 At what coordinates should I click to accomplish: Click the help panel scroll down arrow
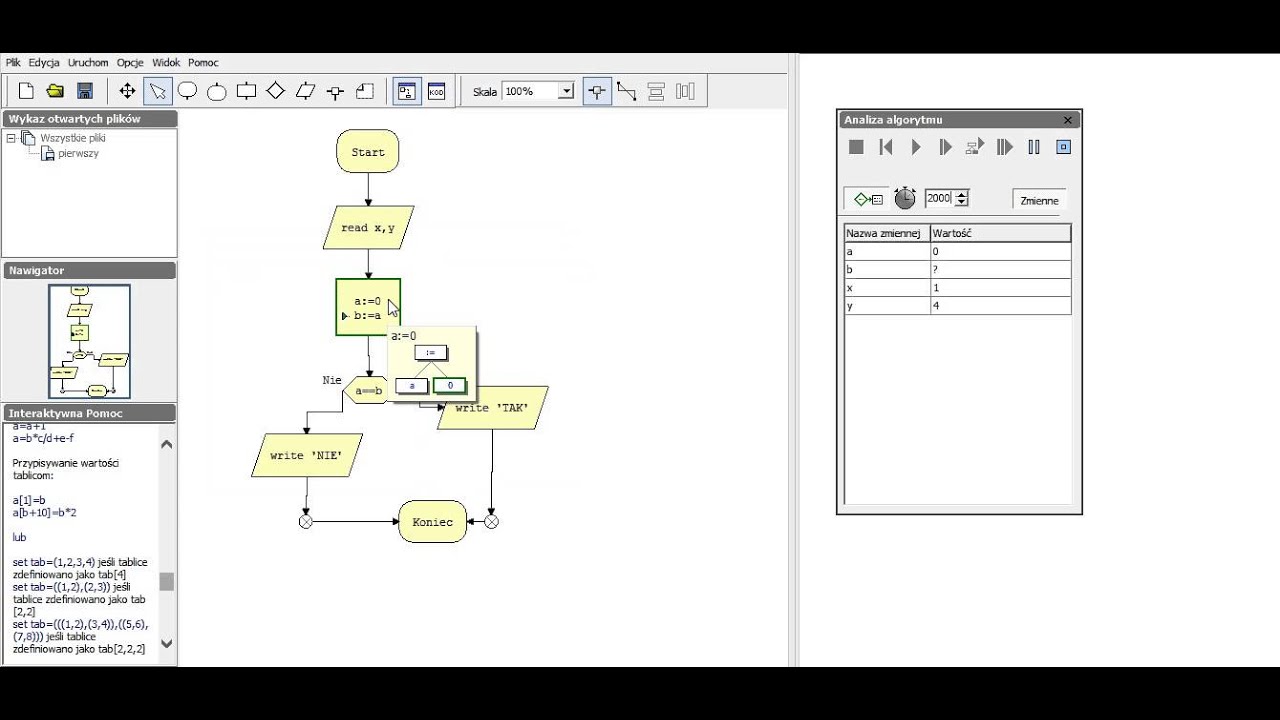pyautogui.click(x=167, y=644)
